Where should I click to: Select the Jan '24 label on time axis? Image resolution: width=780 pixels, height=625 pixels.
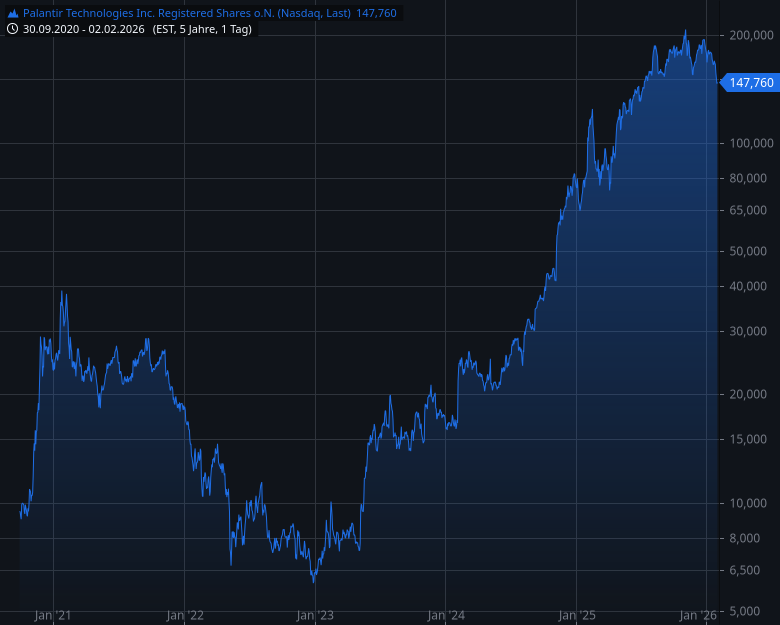446,615
